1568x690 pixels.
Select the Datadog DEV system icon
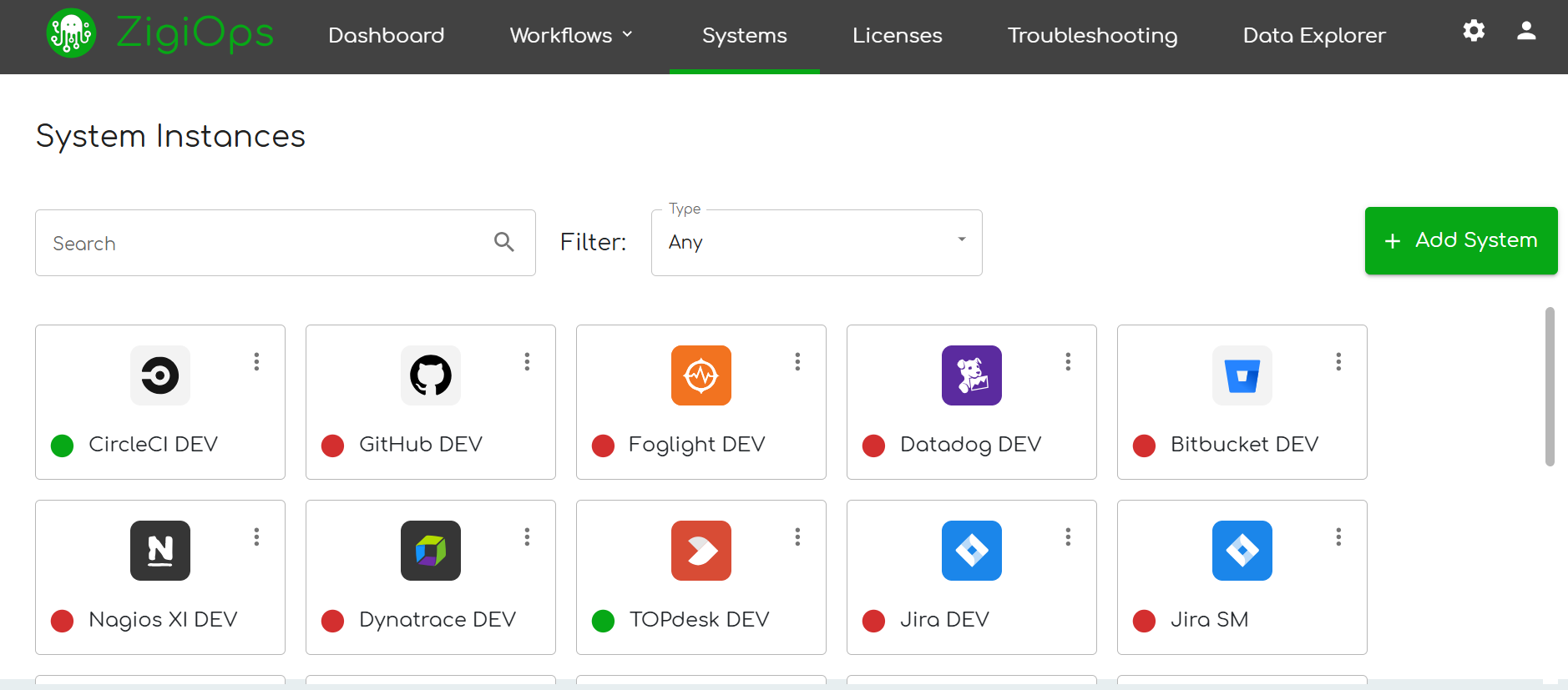(972, 375)
